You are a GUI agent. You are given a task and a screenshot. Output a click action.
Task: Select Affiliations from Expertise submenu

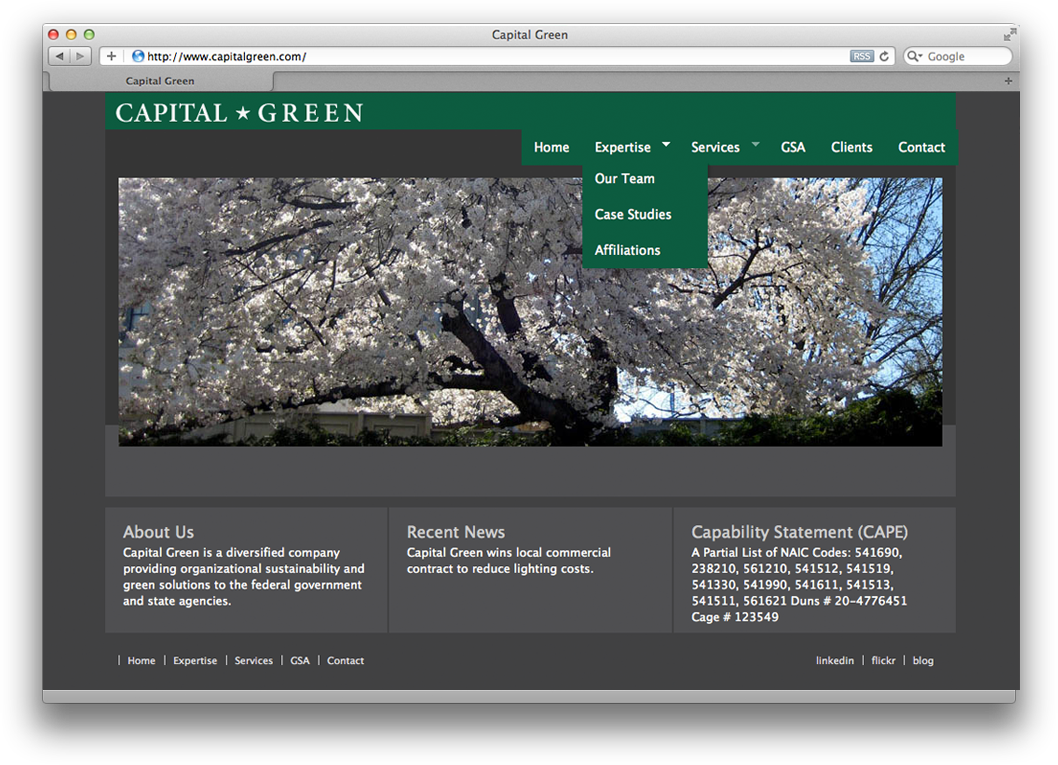(628, 250)
